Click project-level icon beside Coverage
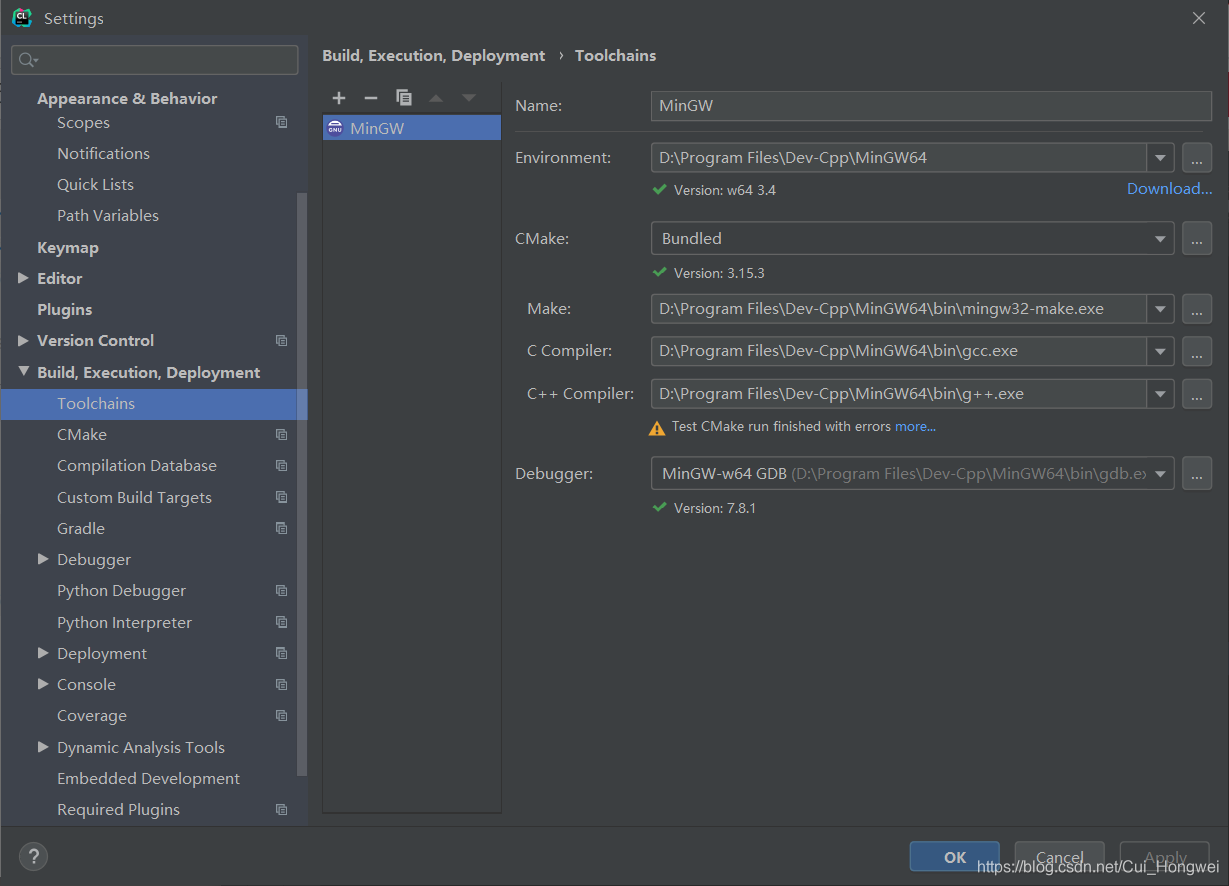 (281, 716)
